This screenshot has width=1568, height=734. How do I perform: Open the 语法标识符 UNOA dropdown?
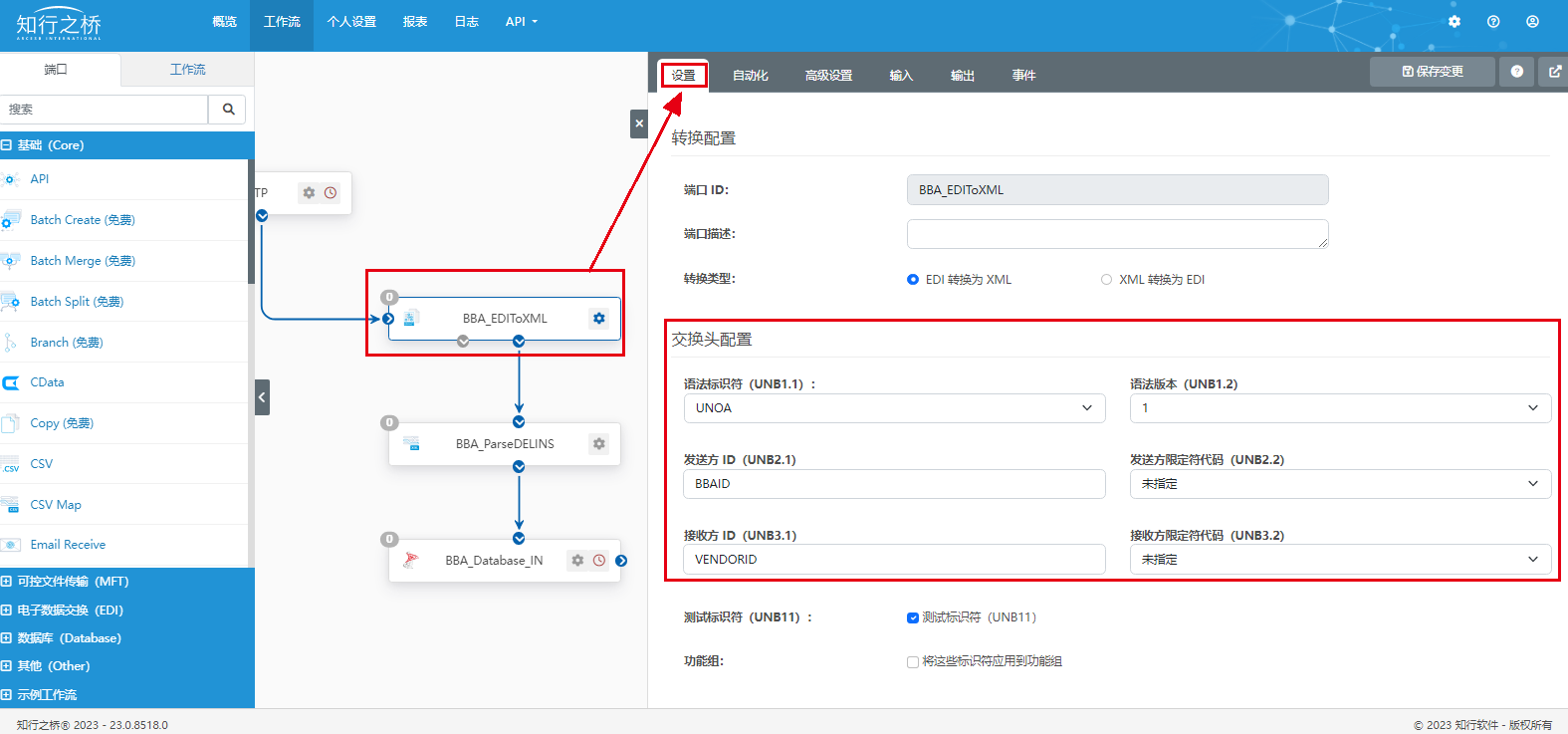[894, 408]
